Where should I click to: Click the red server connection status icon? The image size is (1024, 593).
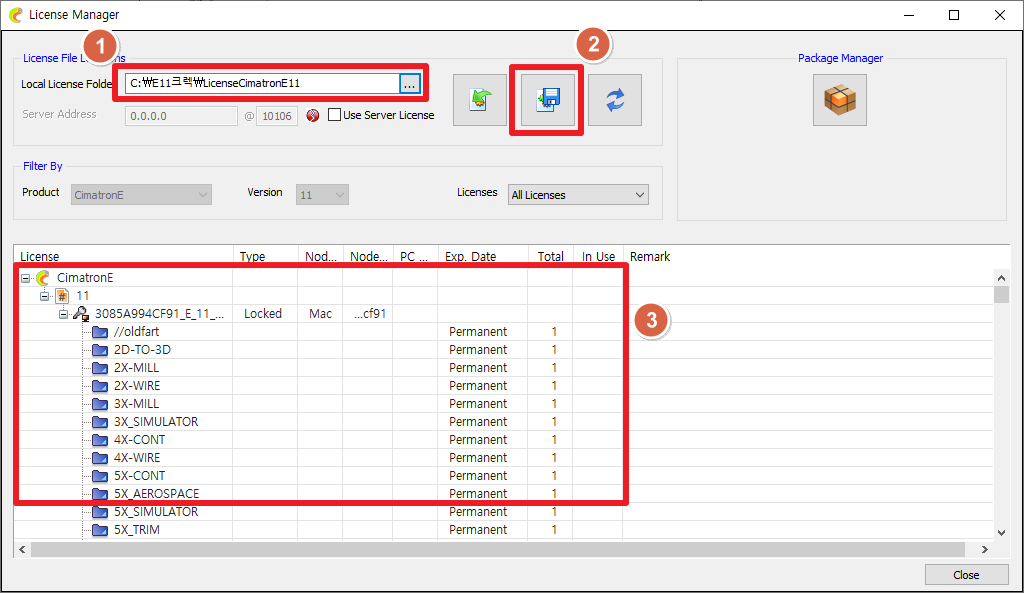tap(313, 116)
